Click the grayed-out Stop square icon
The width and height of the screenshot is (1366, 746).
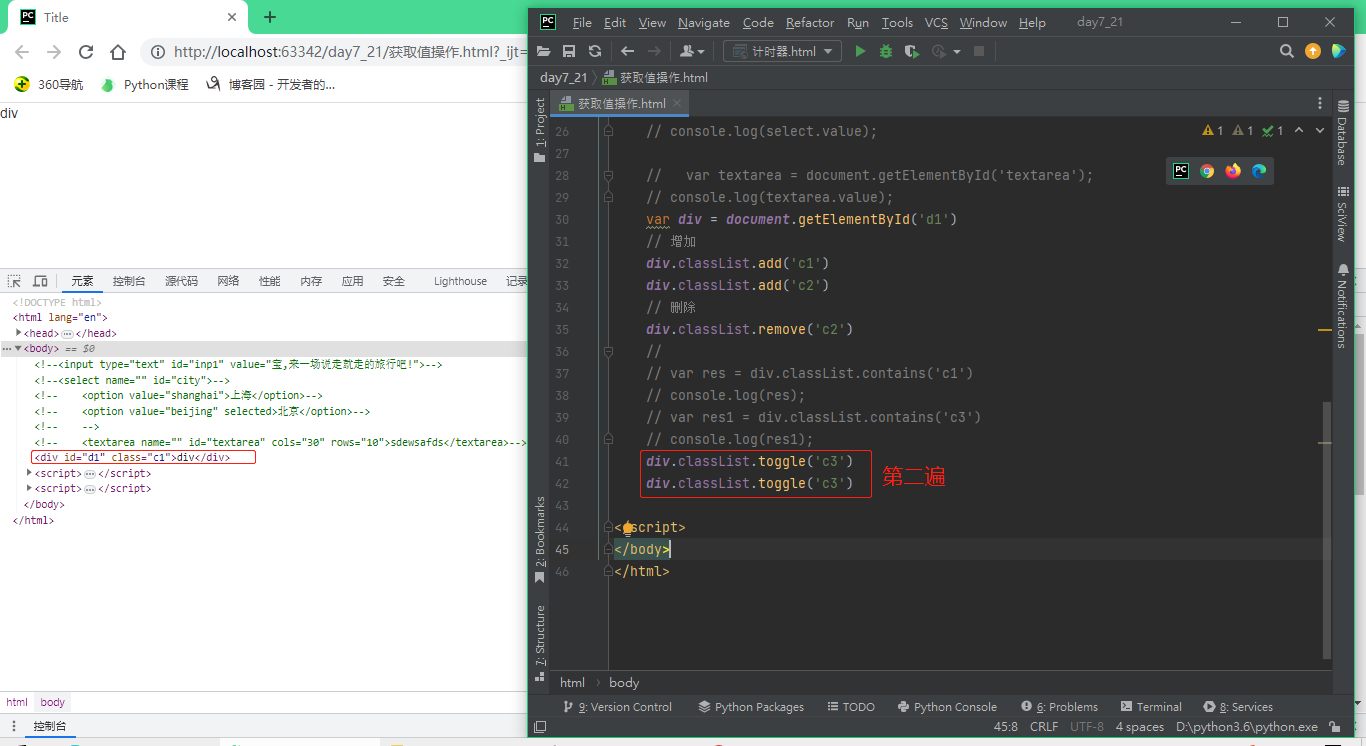979,51
